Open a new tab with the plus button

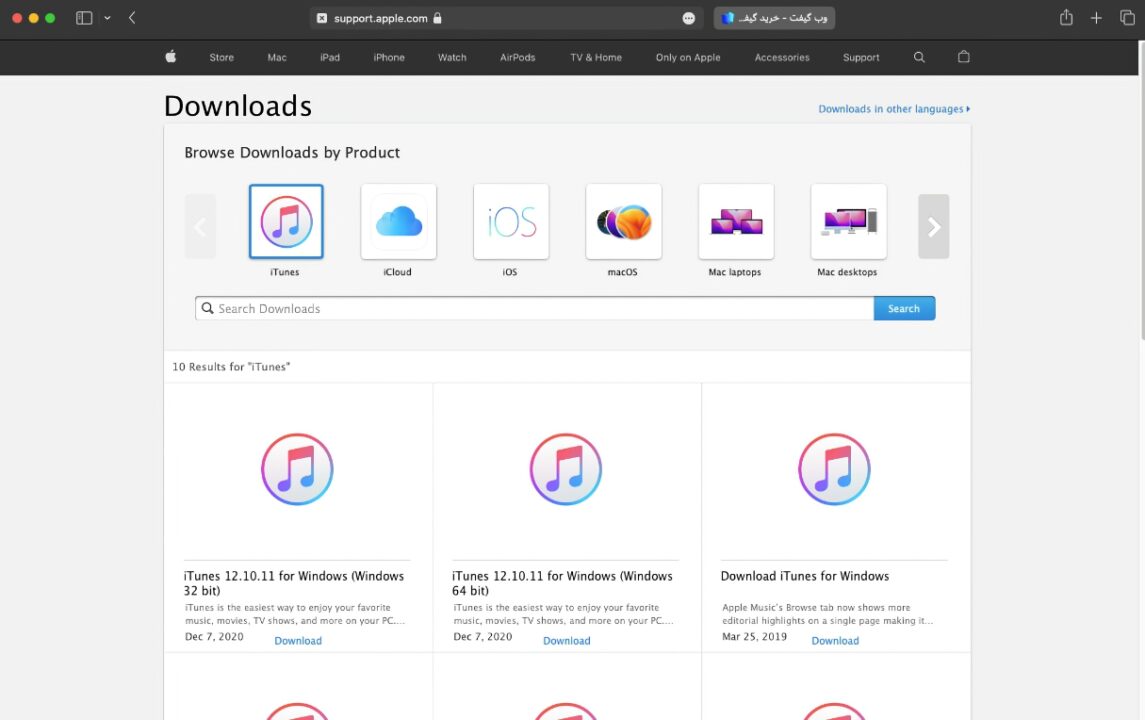[x=1096, y=18]
